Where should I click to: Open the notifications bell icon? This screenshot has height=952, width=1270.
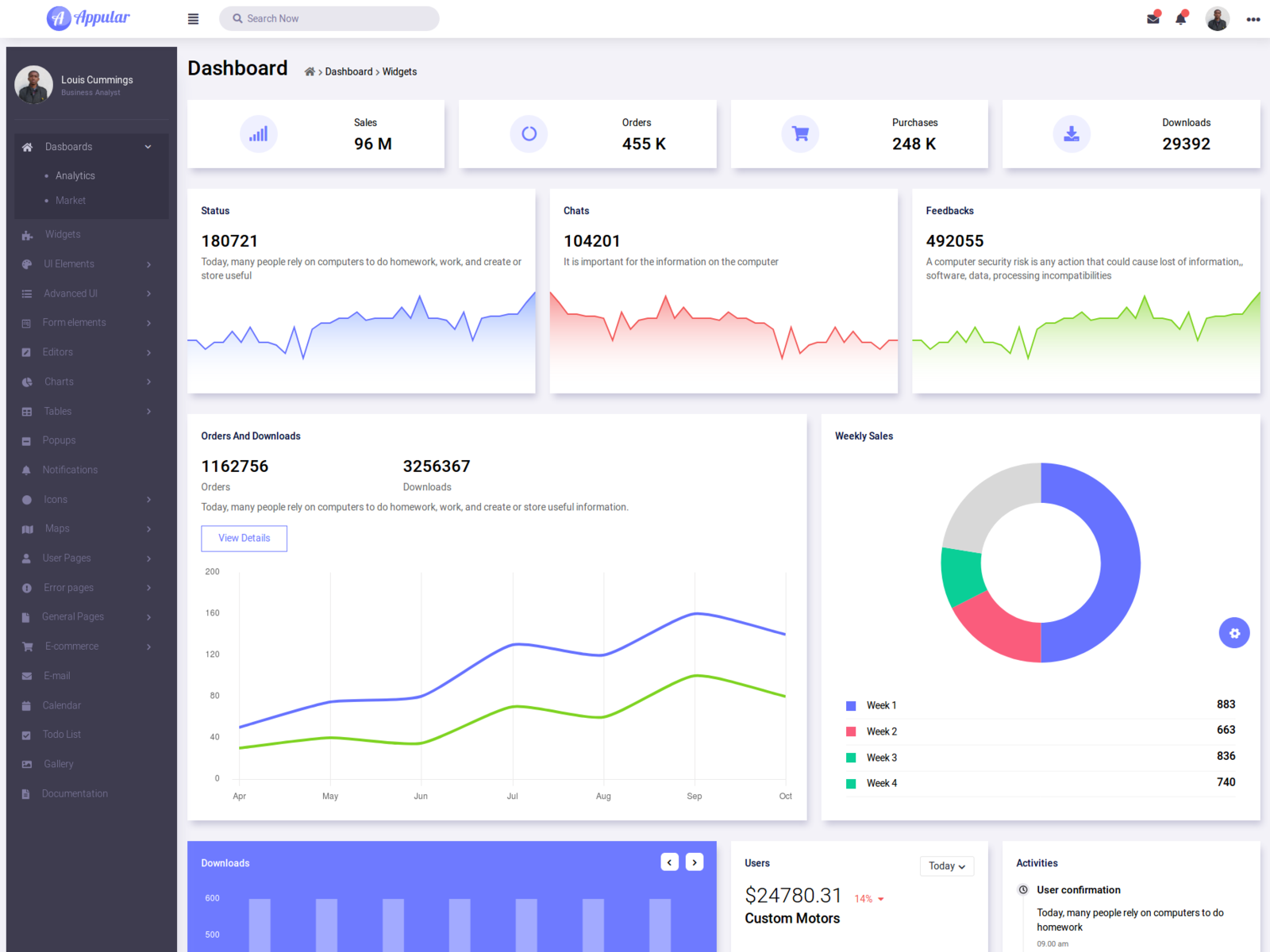1181,19
